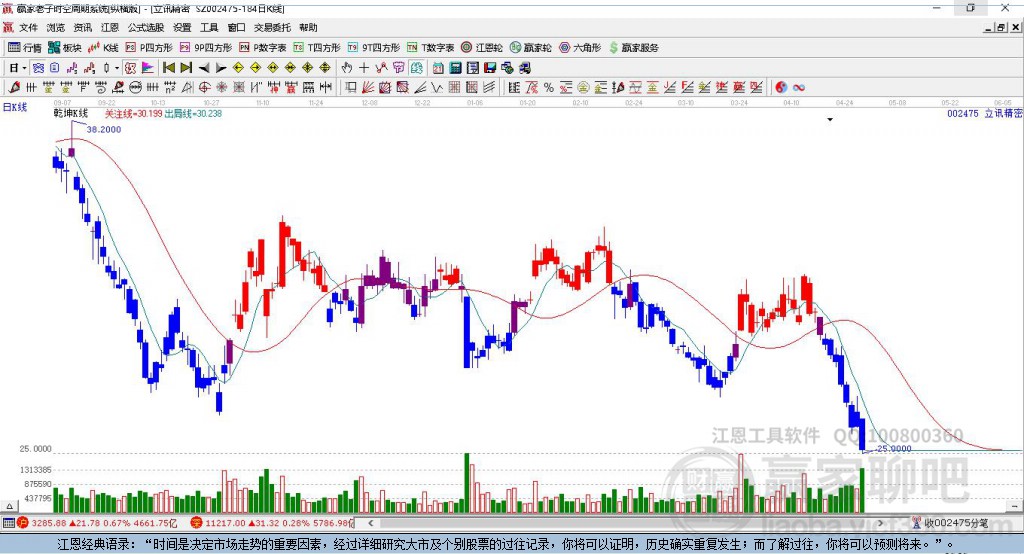
Task: Open the 浏览 menu
Action: tap(56, 27)
